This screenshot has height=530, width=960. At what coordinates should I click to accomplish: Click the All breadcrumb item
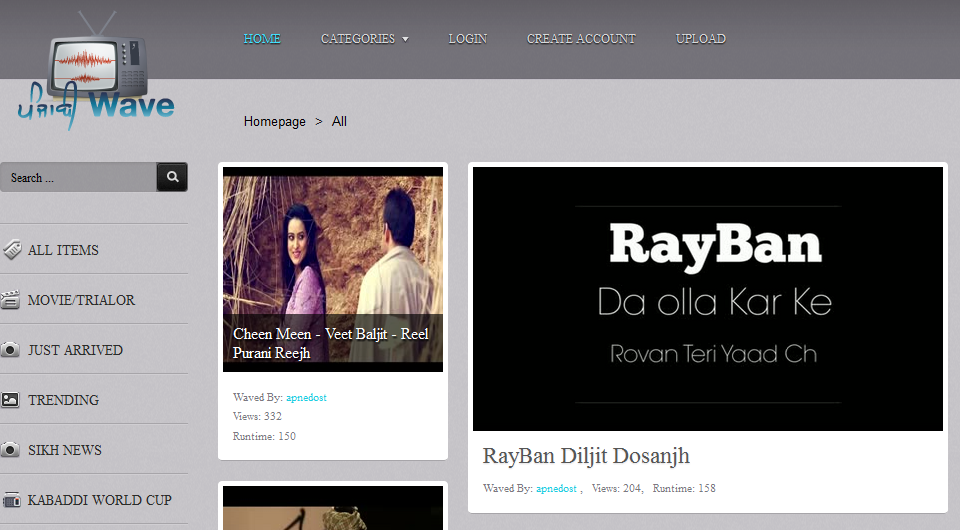[x=339, y=121]
